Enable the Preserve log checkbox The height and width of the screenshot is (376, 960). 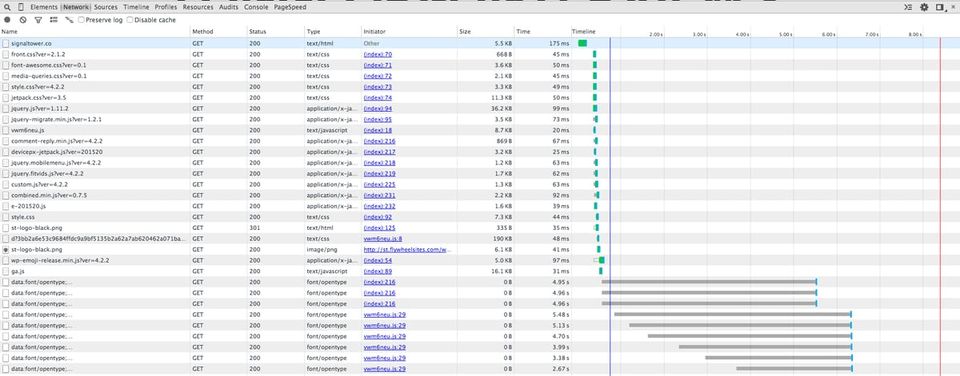(81, 20)
